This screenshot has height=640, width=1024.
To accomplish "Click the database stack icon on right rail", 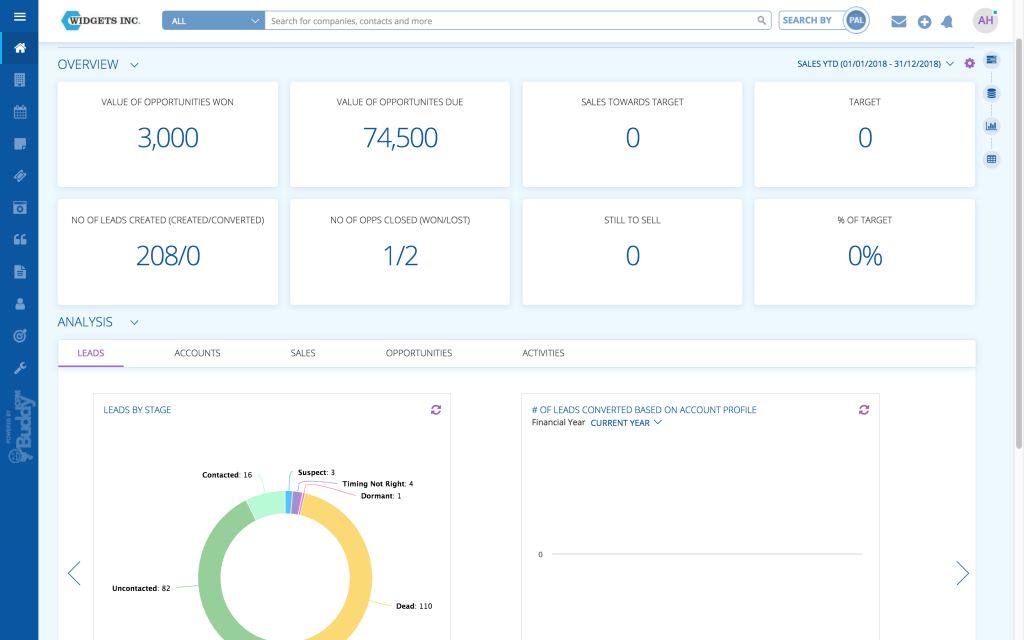I will pos(991,93).
